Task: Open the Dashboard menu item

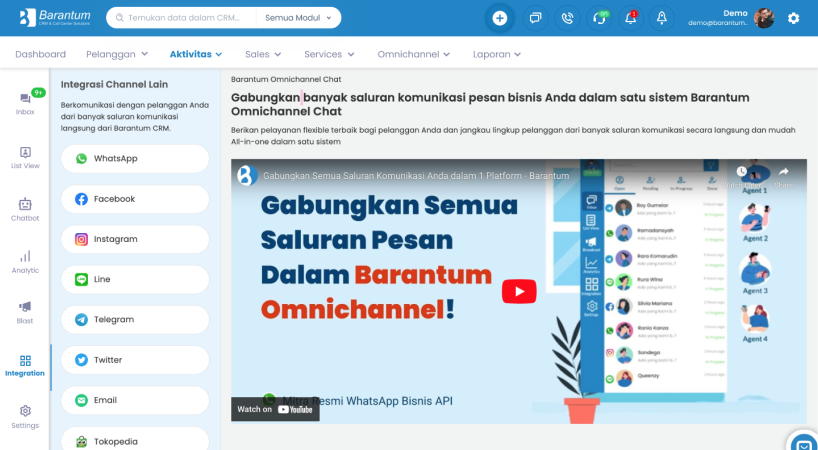Action: click(41, 54)
